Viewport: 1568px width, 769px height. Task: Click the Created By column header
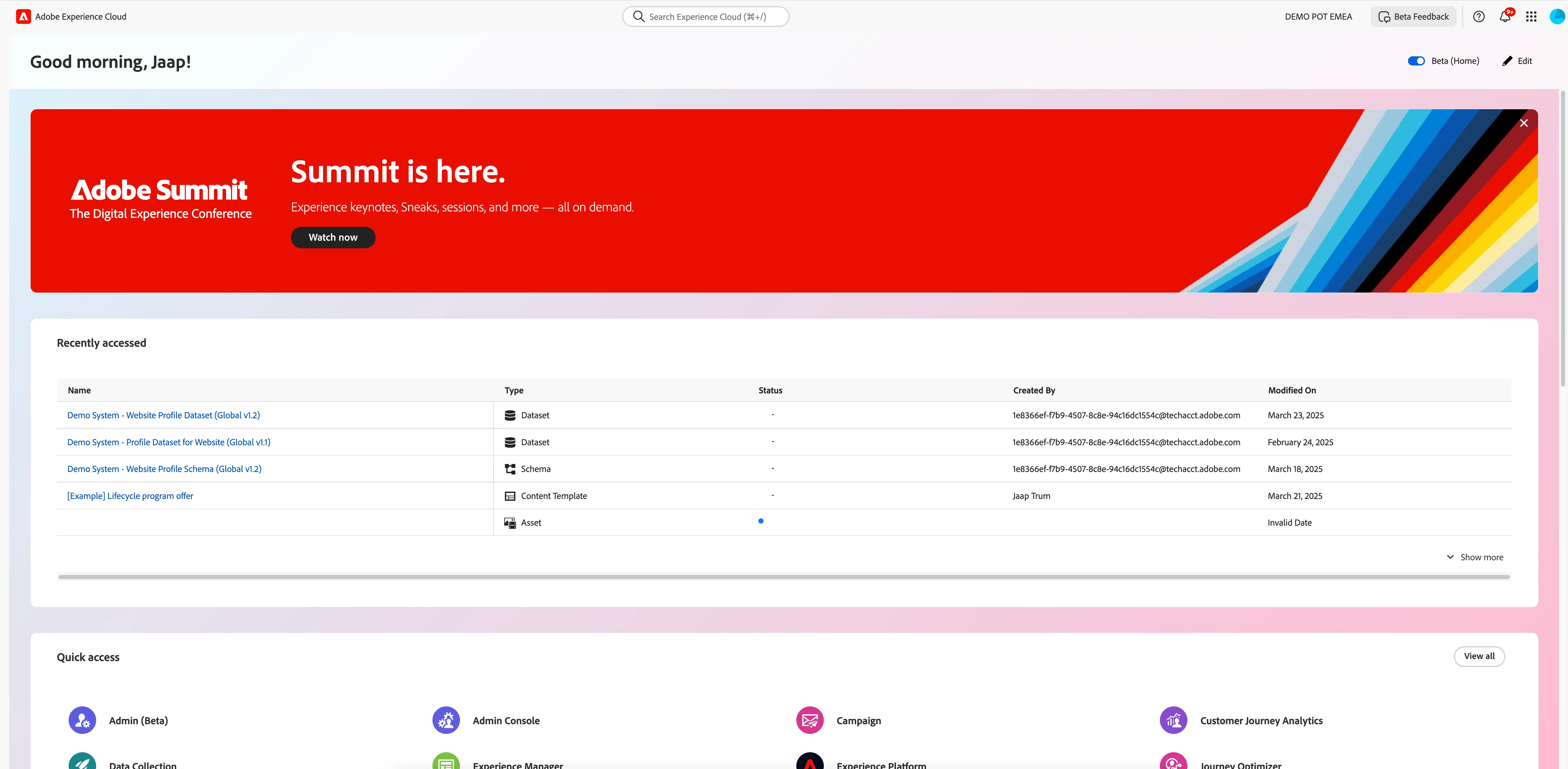click(x=1034, y=390)
